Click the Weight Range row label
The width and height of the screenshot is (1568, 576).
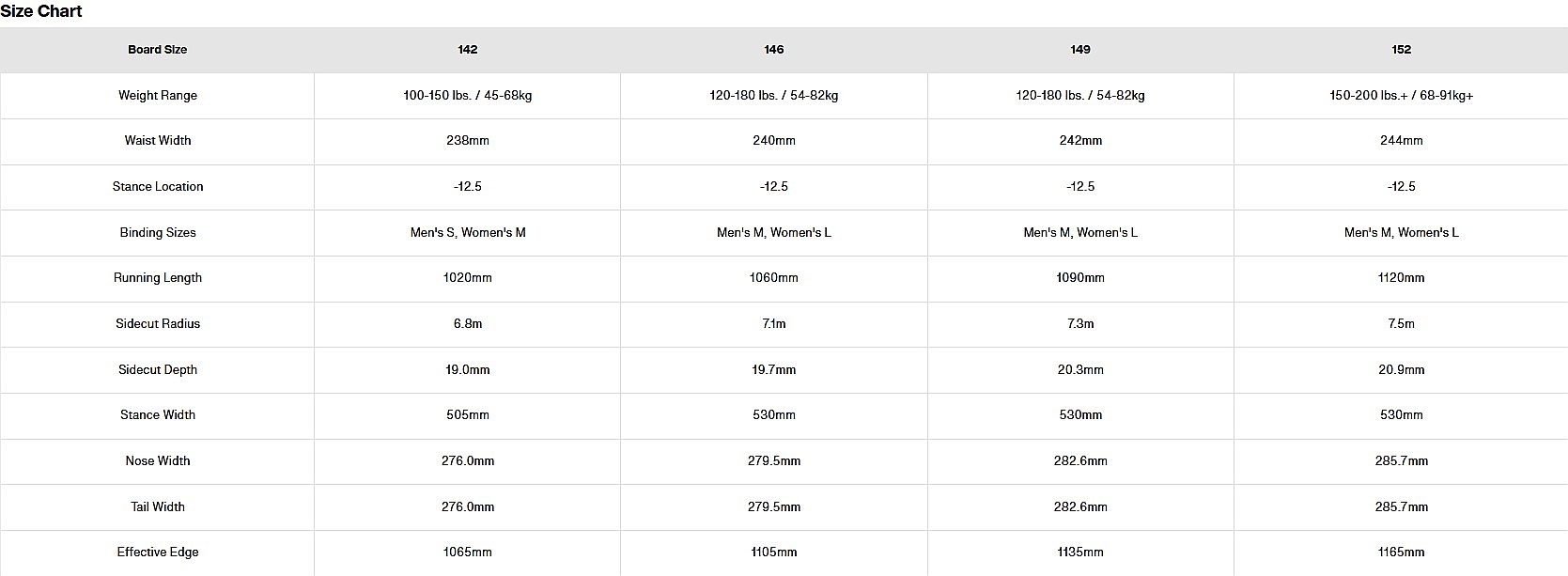click(x=158, y=95)
